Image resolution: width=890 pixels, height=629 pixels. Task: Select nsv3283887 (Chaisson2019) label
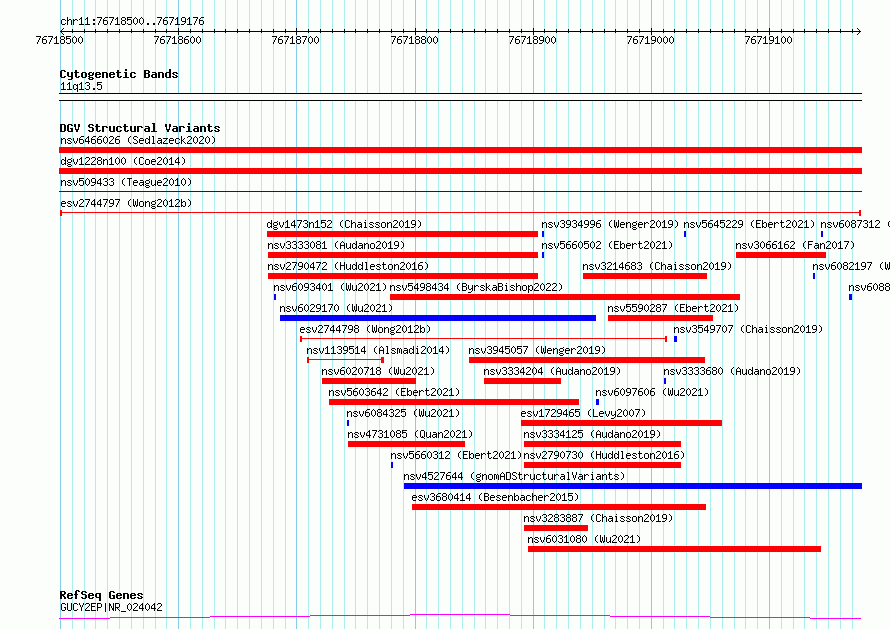(598, 518)
